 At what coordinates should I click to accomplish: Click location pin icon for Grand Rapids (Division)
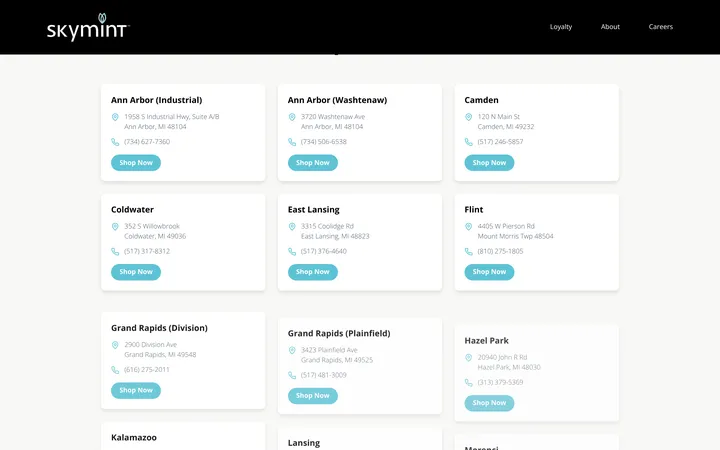pyautogui.click(x=115, y=345)
